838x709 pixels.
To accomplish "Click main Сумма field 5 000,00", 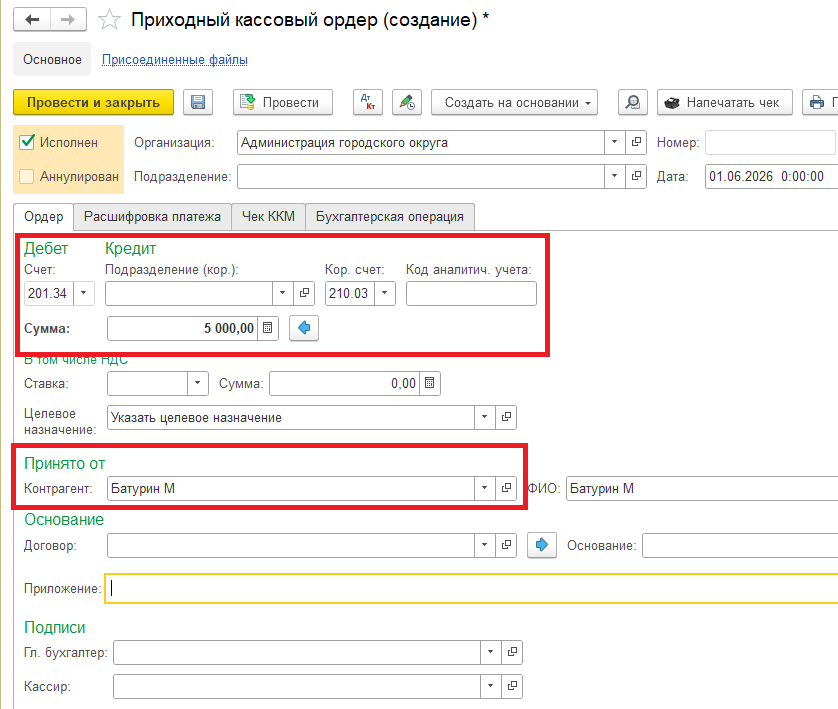I will 182,328.
